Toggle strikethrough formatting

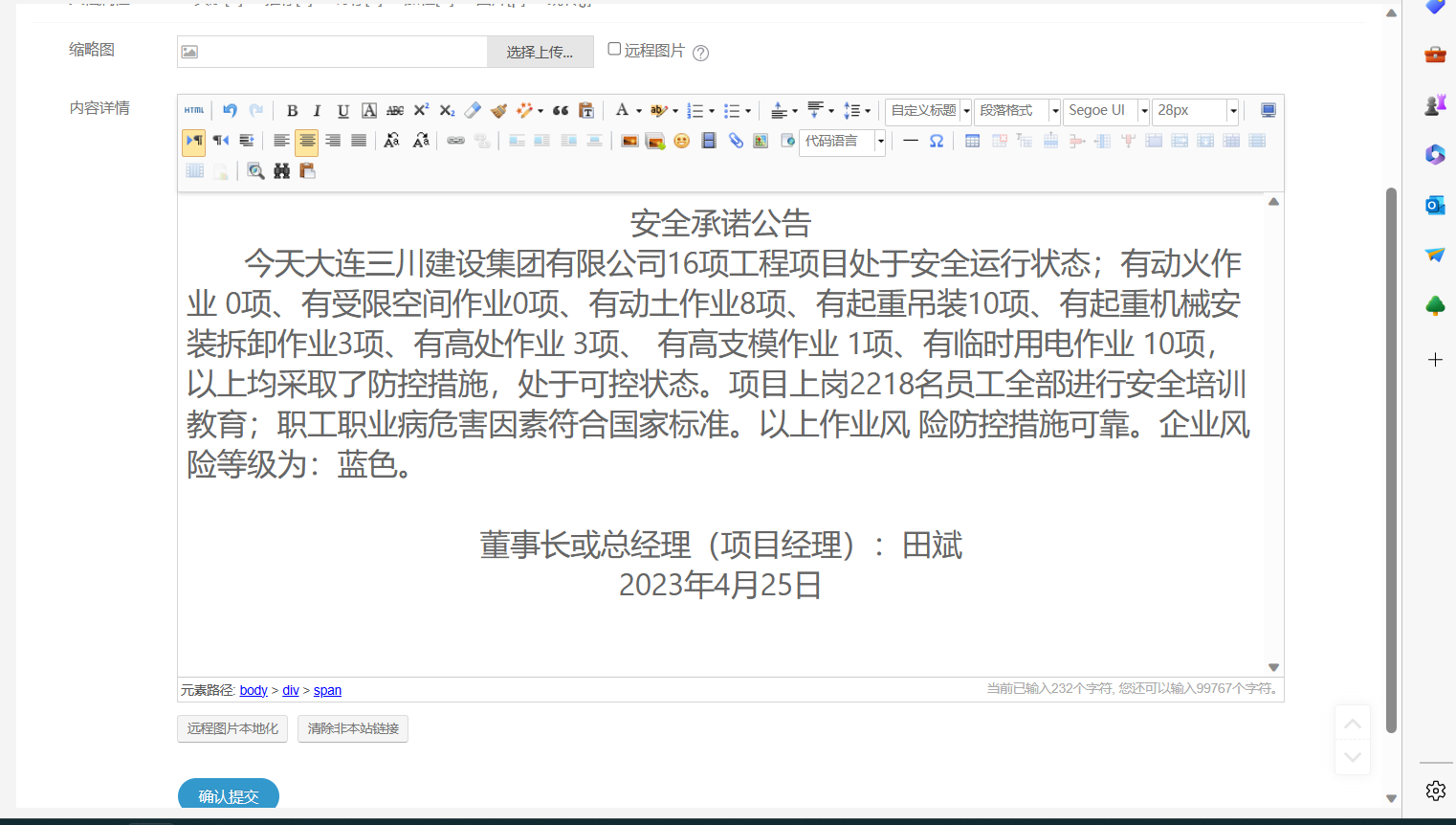(x=395, y=111)
